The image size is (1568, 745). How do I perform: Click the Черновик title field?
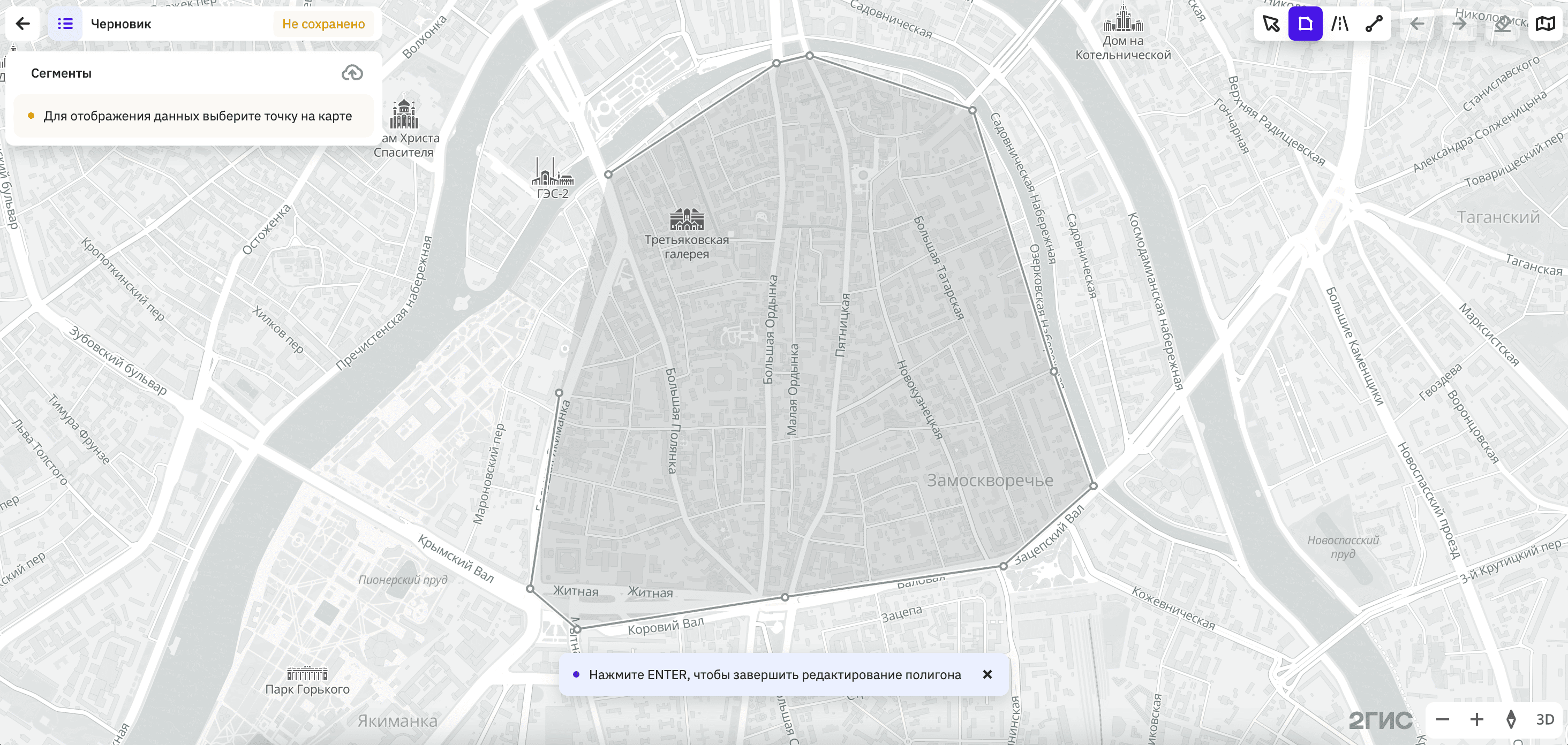coord(121,24)
